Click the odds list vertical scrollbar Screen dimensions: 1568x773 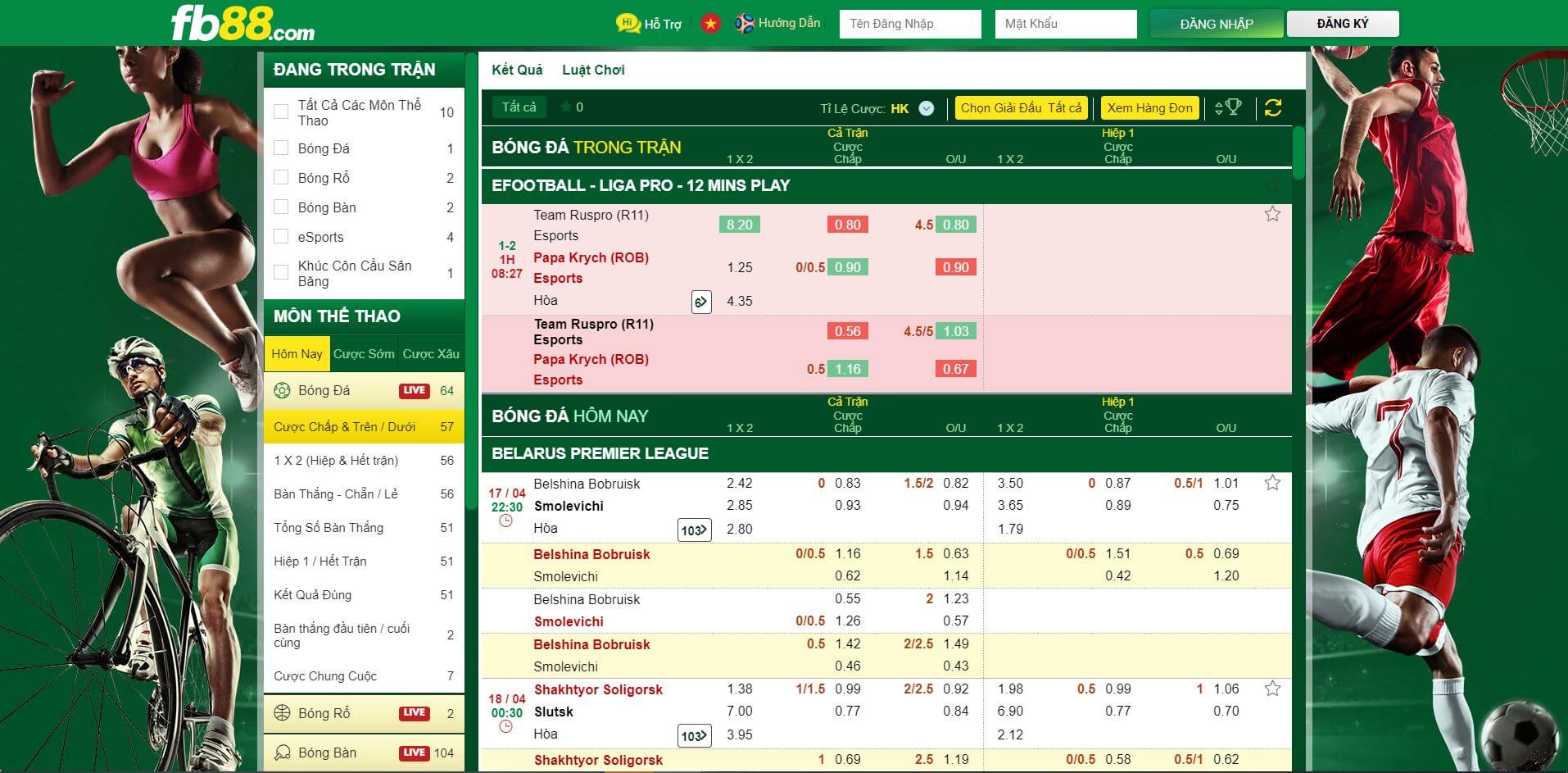tap(1298, 153)
